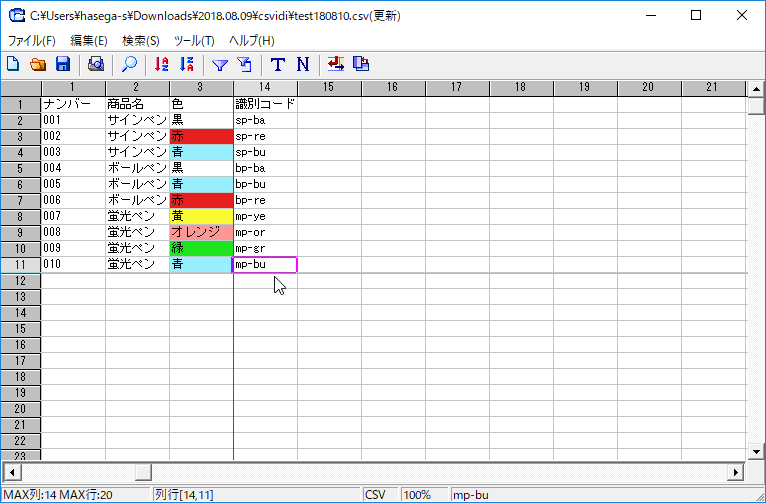Open search with magnifier icon
The height and width of the screenshot is (503, 766).
(x=129, y=64)
